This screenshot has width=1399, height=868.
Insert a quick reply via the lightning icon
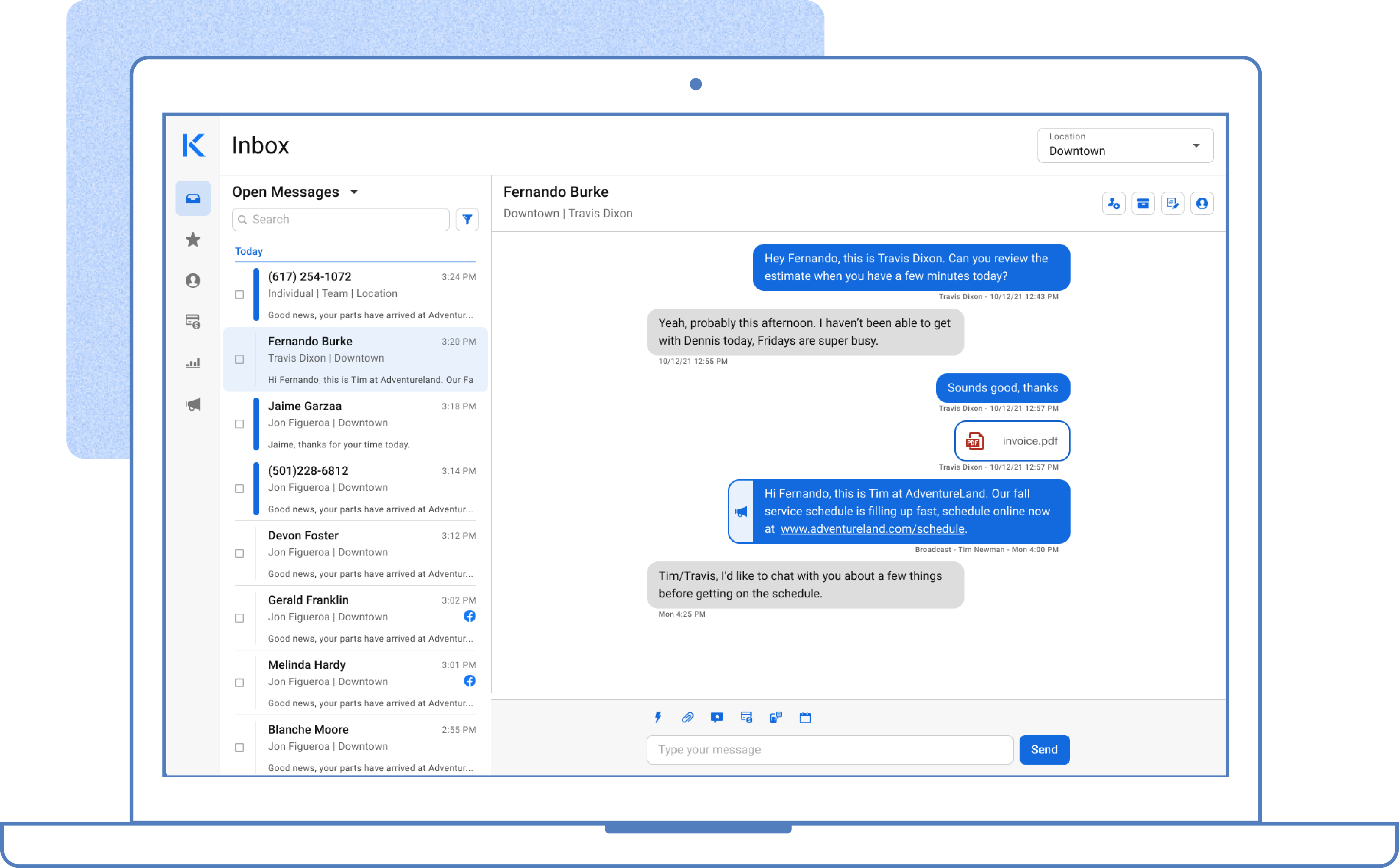(x=658, y=717)
